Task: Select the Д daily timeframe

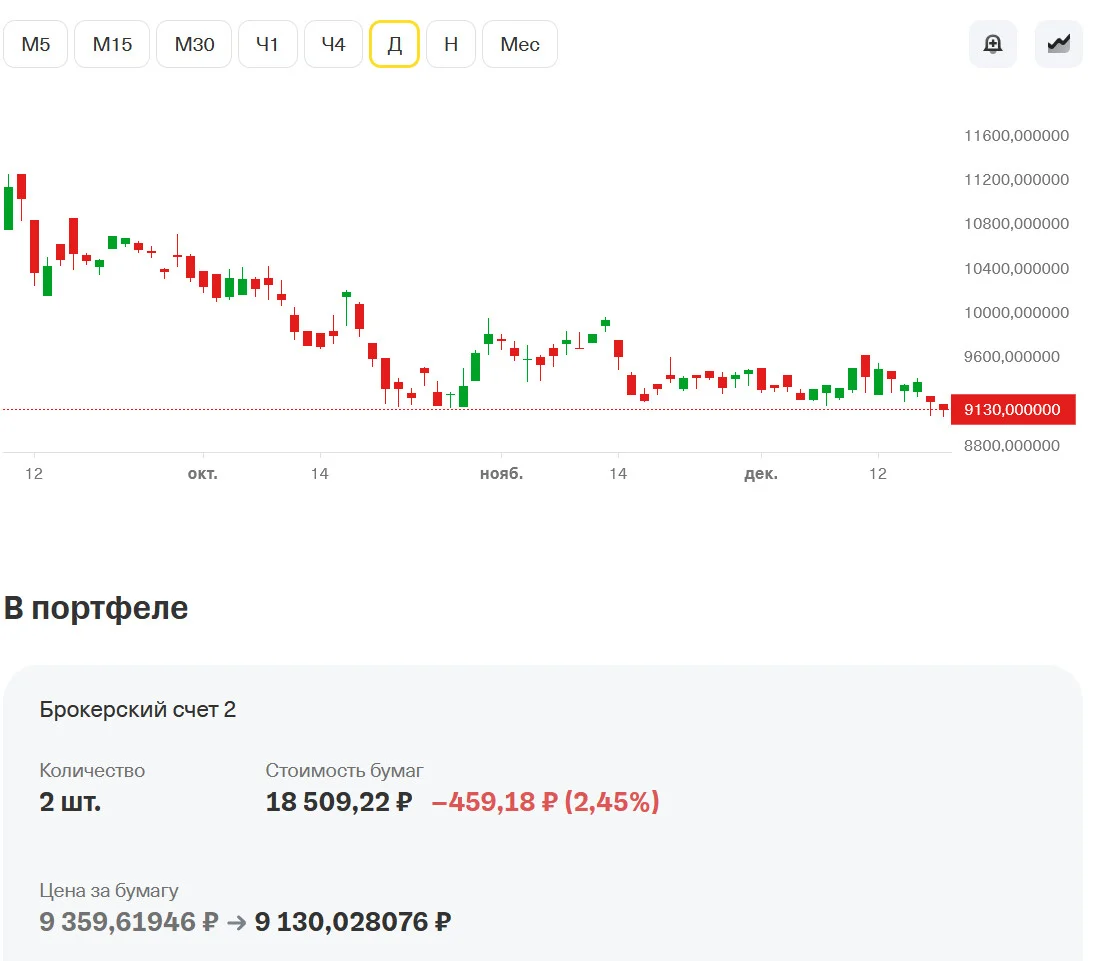Action: (x=395, y=44)
